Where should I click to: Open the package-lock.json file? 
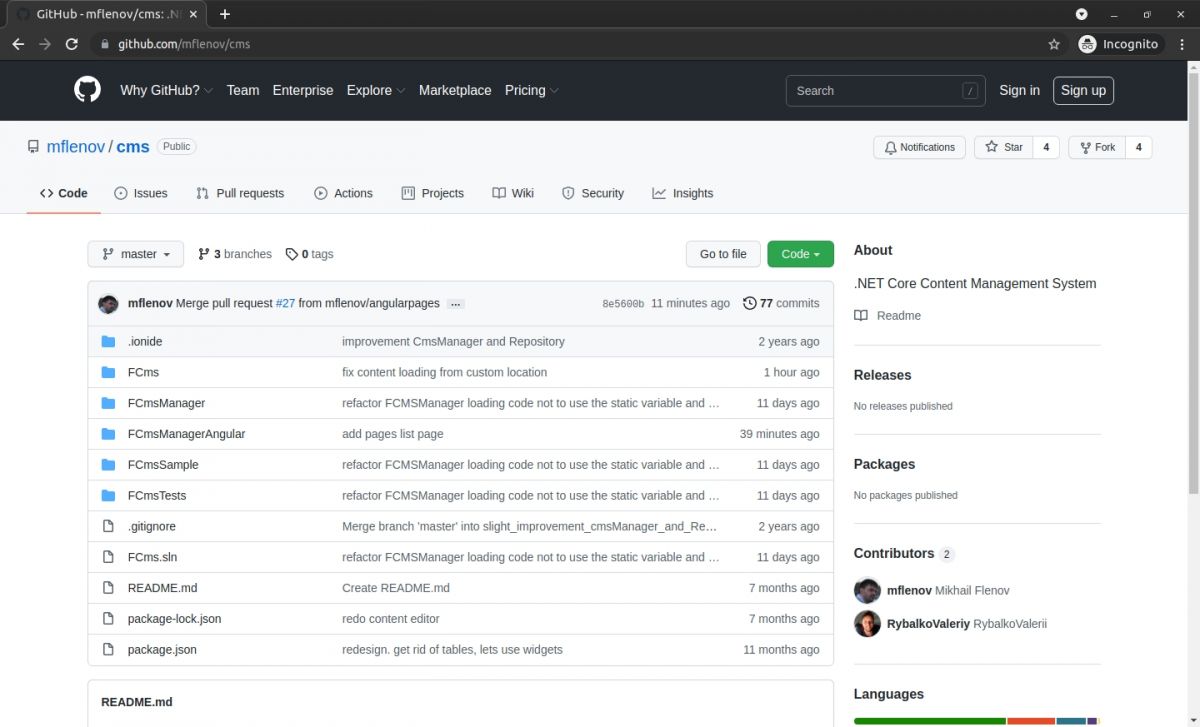click(174, 619)
